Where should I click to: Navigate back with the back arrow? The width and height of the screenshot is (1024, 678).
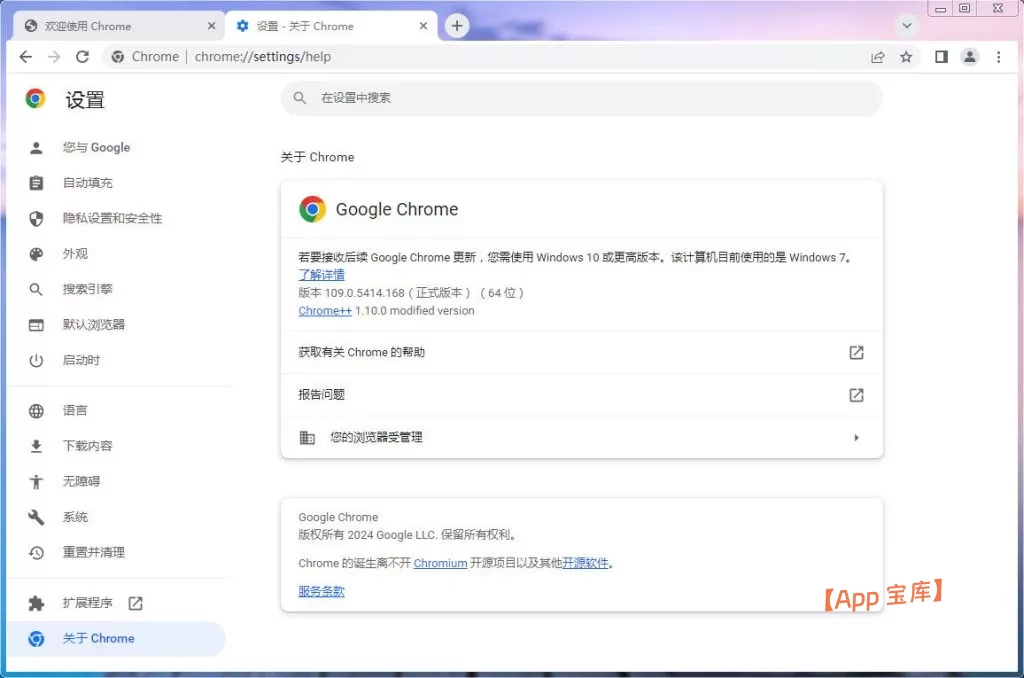pyautogui.click(x=25, y=57)
